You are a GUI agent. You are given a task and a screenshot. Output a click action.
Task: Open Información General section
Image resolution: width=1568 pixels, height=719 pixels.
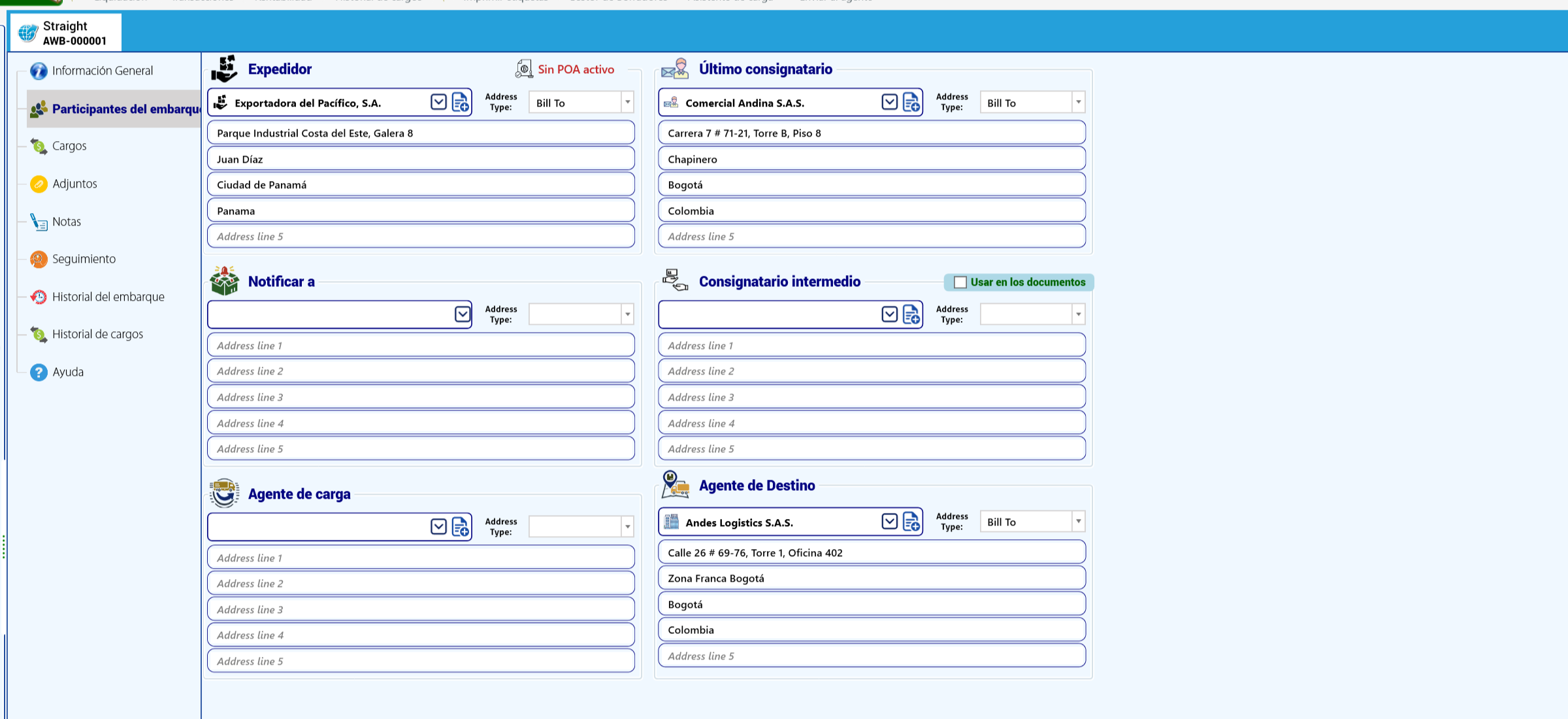(102, 71)
